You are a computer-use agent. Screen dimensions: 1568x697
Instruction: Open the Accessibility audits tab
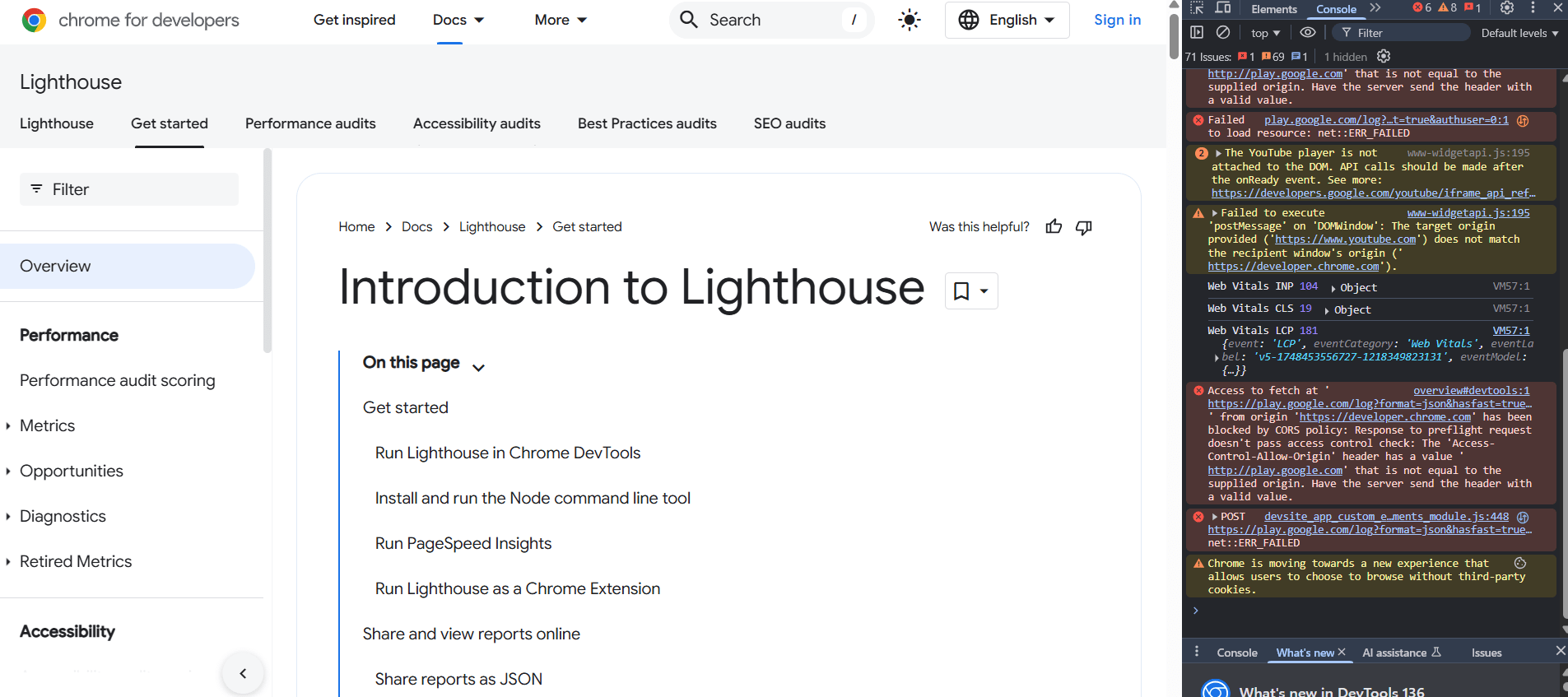(x=477, y=123)
